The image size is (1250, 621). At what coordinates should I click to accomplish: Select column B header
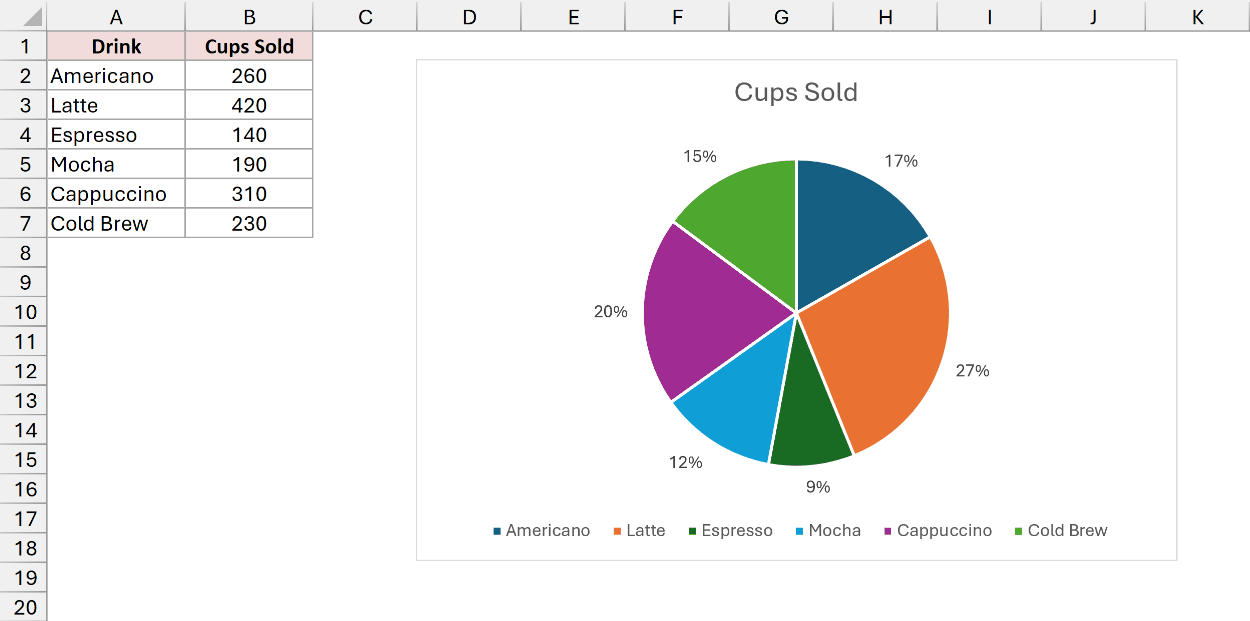click(x=249, y=16)
